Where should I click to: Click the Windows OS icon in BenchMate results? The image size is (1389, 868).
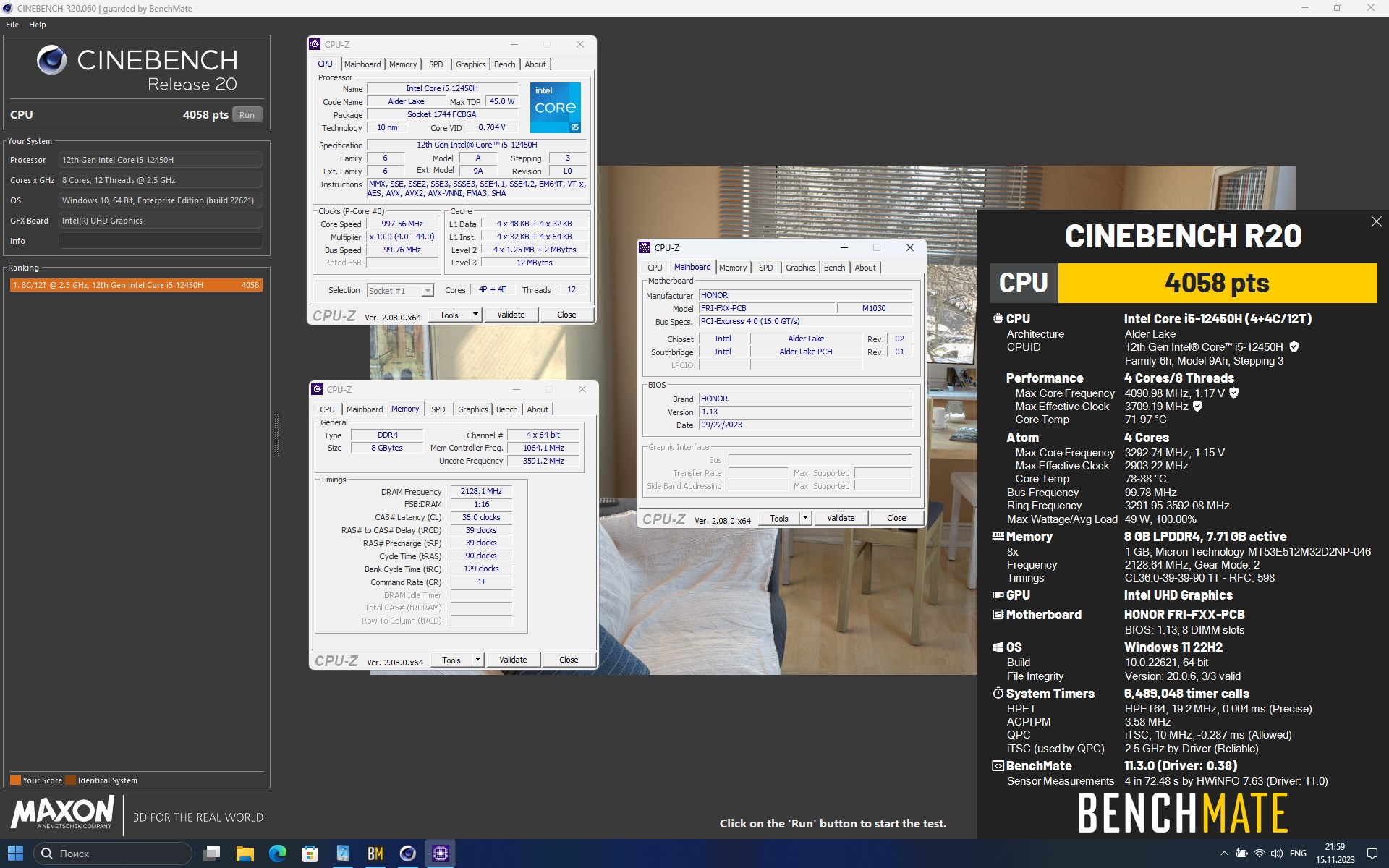tap(998, 647)
